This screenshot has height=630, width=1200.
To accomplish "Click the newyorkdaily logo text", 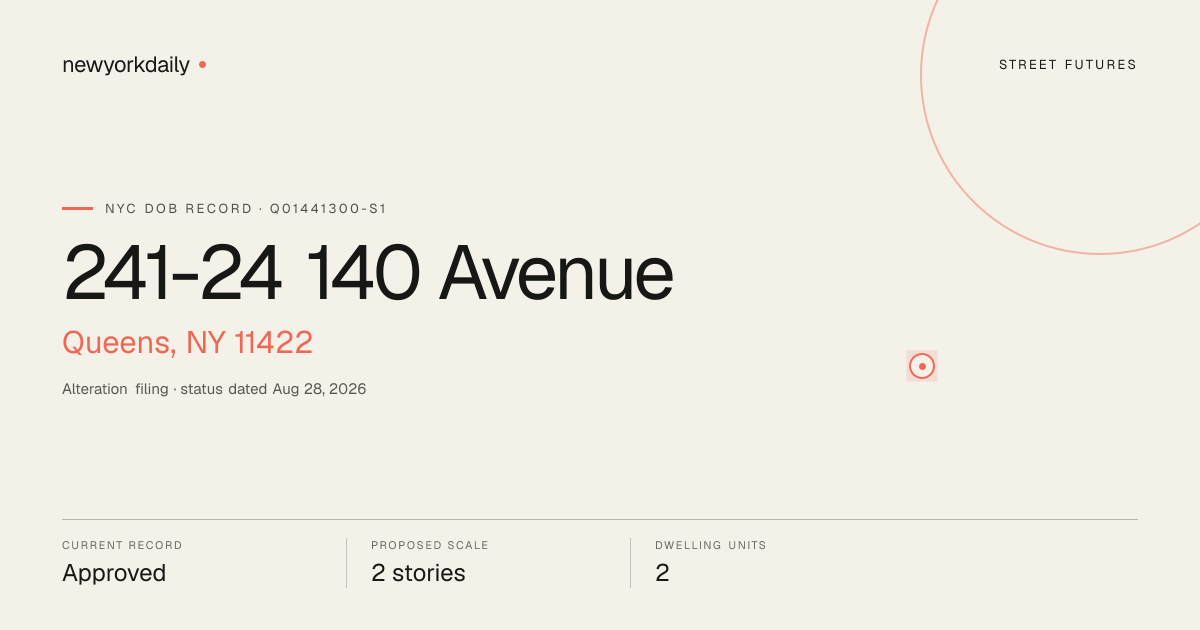I will tap(126, 66).
